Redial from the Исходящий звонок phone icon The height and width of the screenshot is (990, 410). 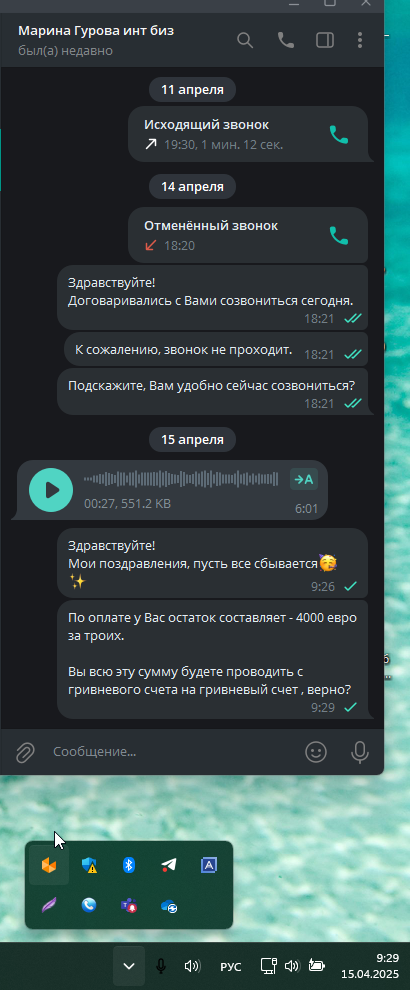point(339,134)
